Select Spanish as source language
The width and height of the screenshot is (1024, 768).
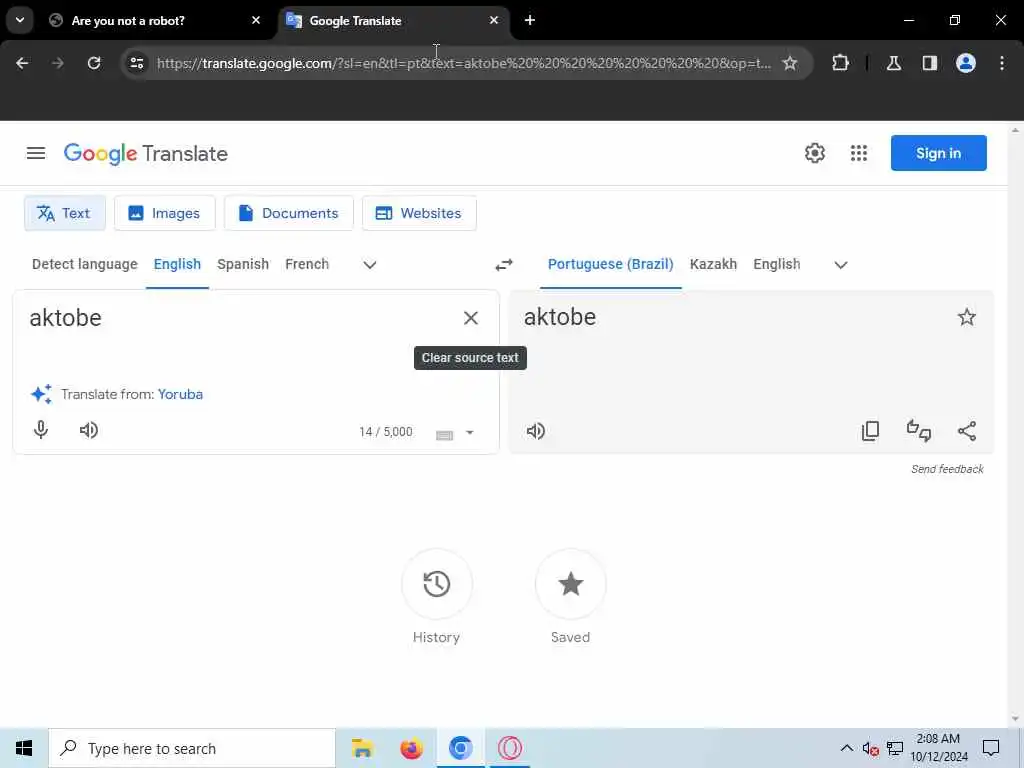(x=243, y=264)
